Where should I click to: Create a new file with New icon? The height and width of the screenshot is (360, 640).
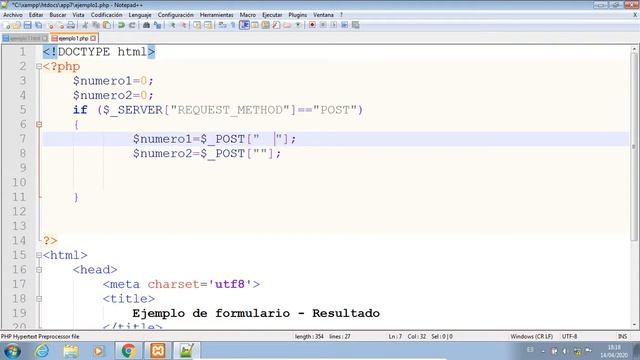[7, 25]
